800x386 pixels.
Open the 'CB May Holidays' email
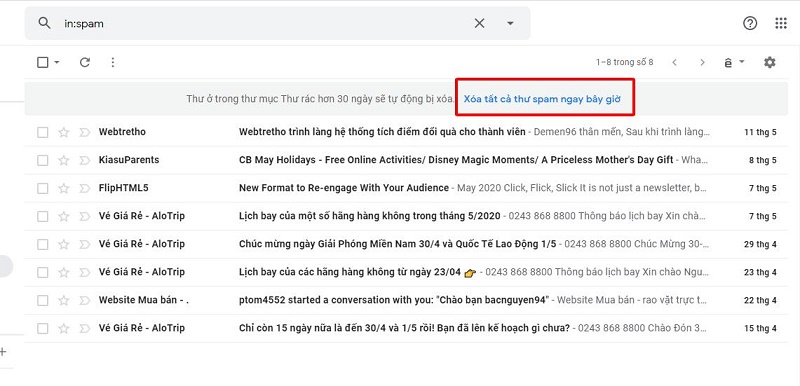[x=406, y=161]
